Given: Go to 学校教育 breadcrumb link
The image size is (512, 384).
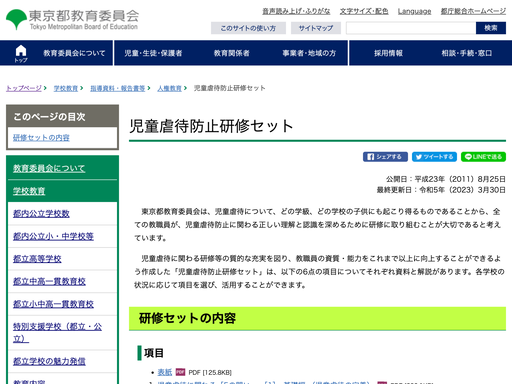Looking at the screenshot, I should pos(66,88).
